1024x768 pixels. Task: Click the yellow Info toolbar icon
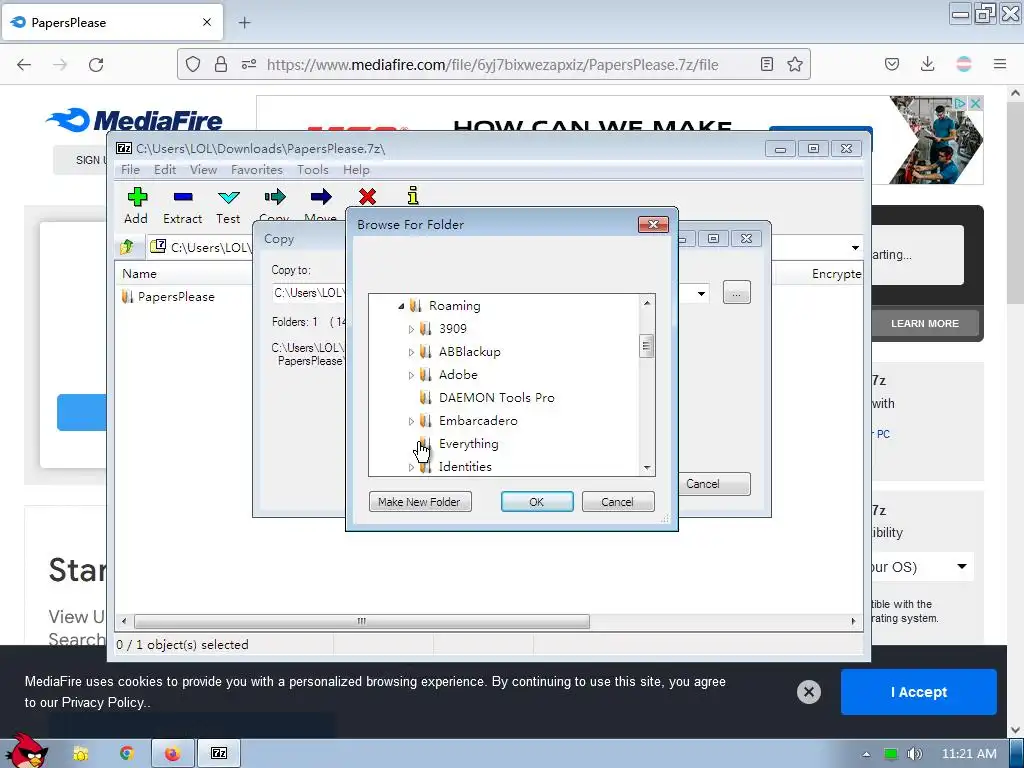pos(413,195)
